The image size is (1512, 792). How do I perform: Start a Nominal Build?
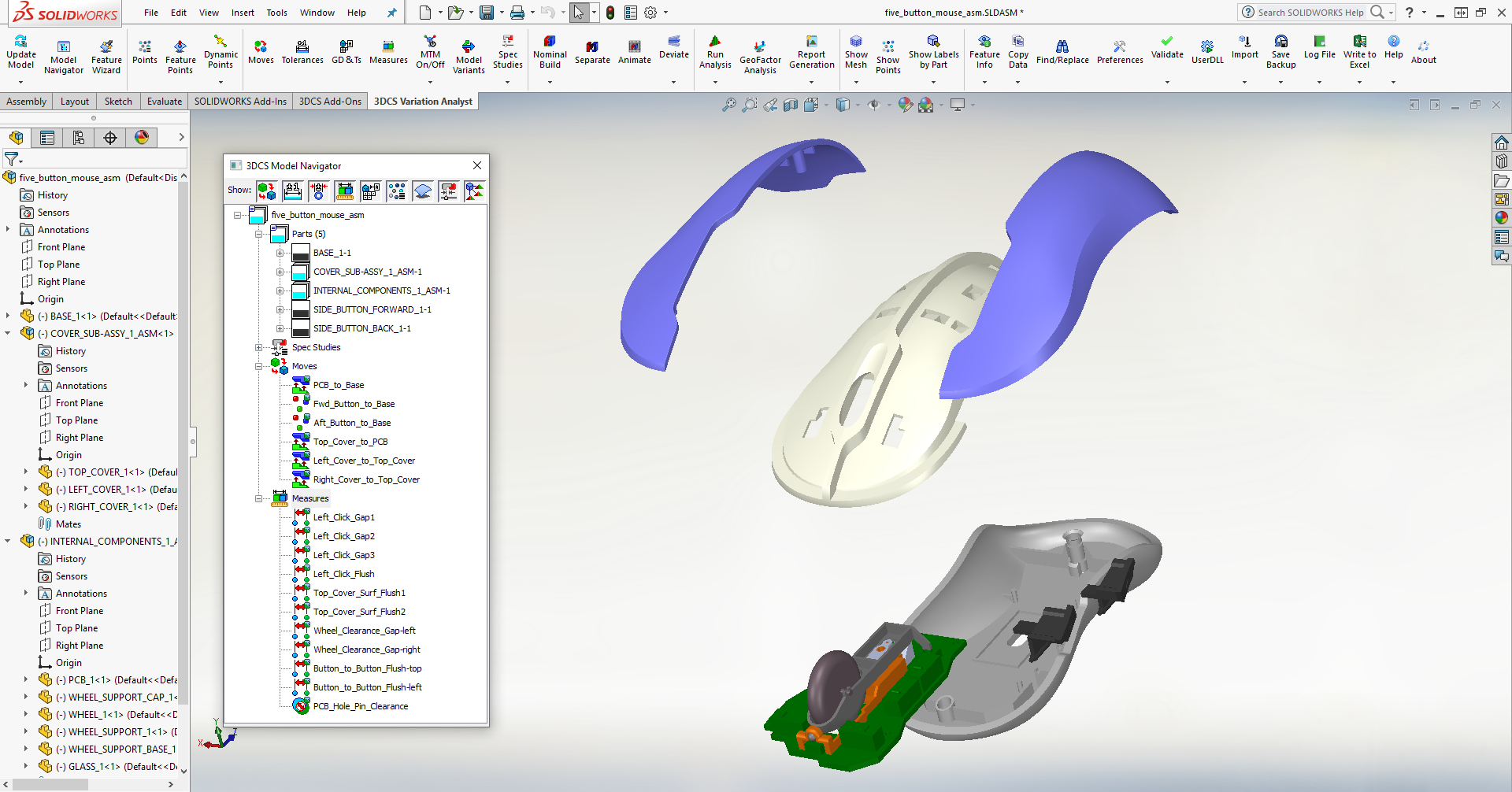pyautogui.click(x=549, y=54)
